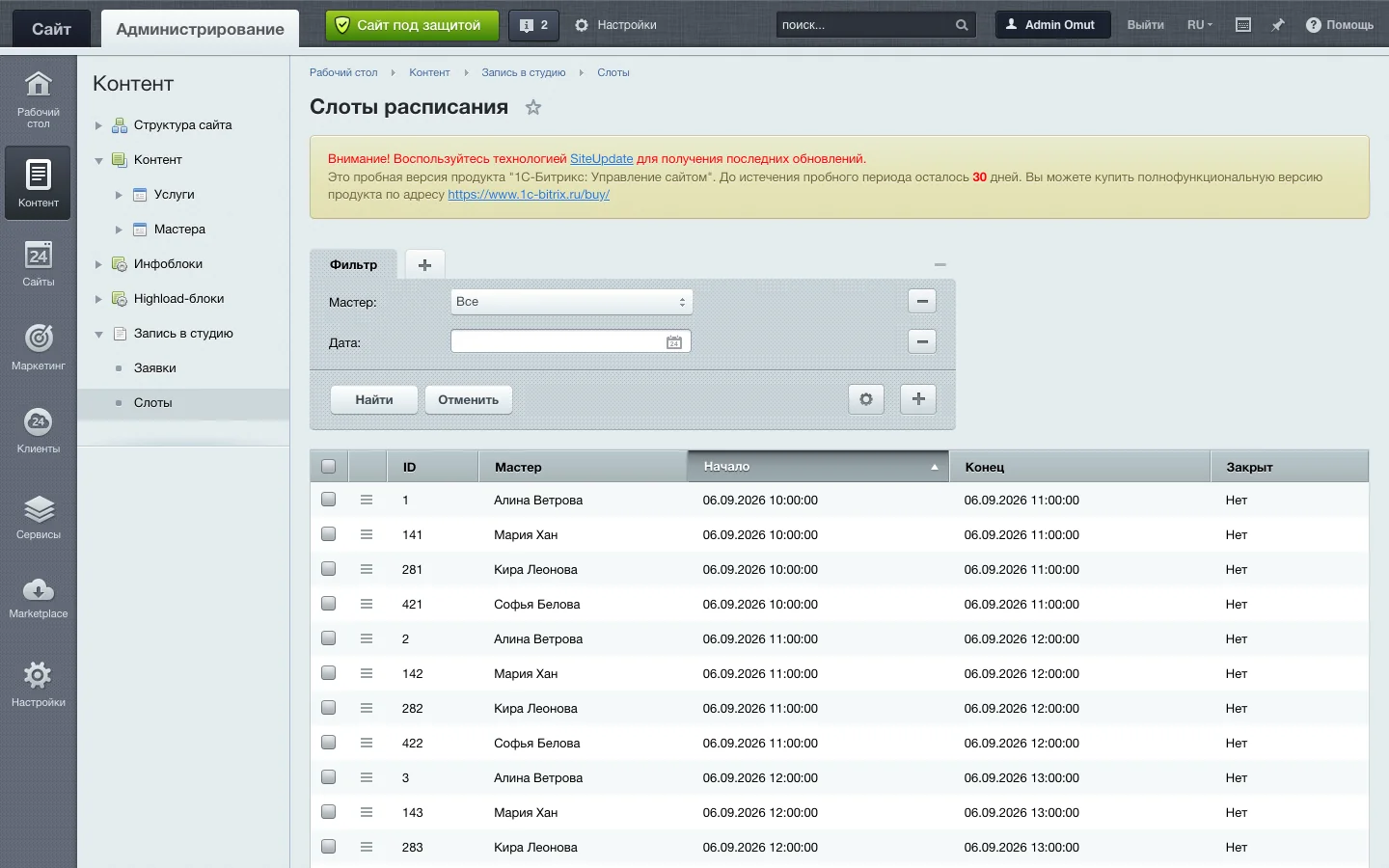Screen dimensions: 1389x868
Task: Open the Сервисы sidebar section
Action: (x=39, y=517)
